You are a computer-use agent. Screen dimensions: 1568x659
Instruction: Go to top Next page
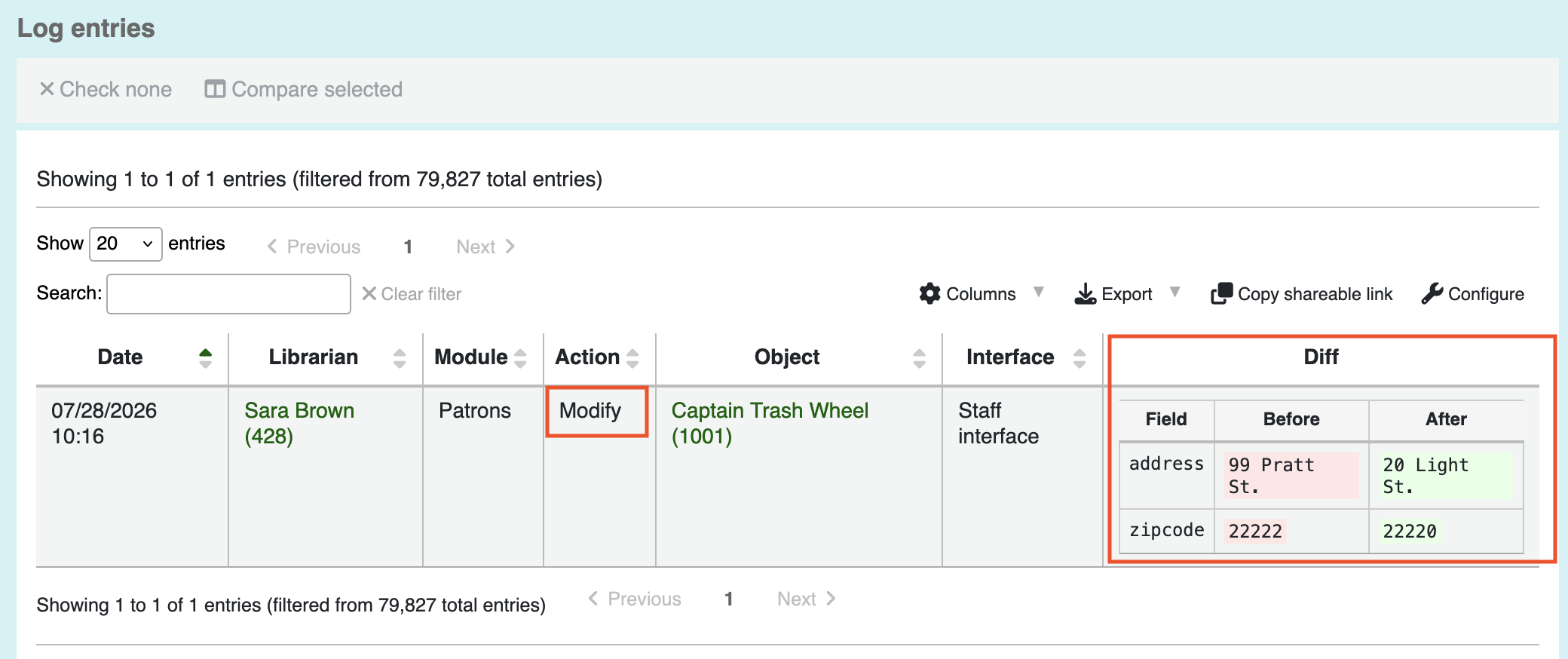485,247
